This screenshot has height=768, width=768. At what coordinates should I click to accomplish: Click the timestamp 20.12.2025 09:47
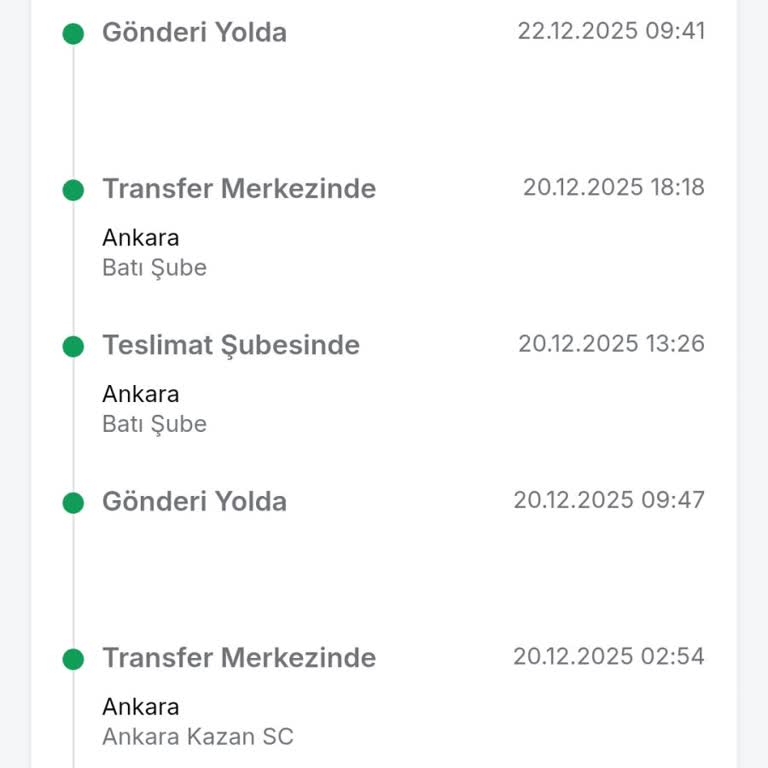pos(609,500)
